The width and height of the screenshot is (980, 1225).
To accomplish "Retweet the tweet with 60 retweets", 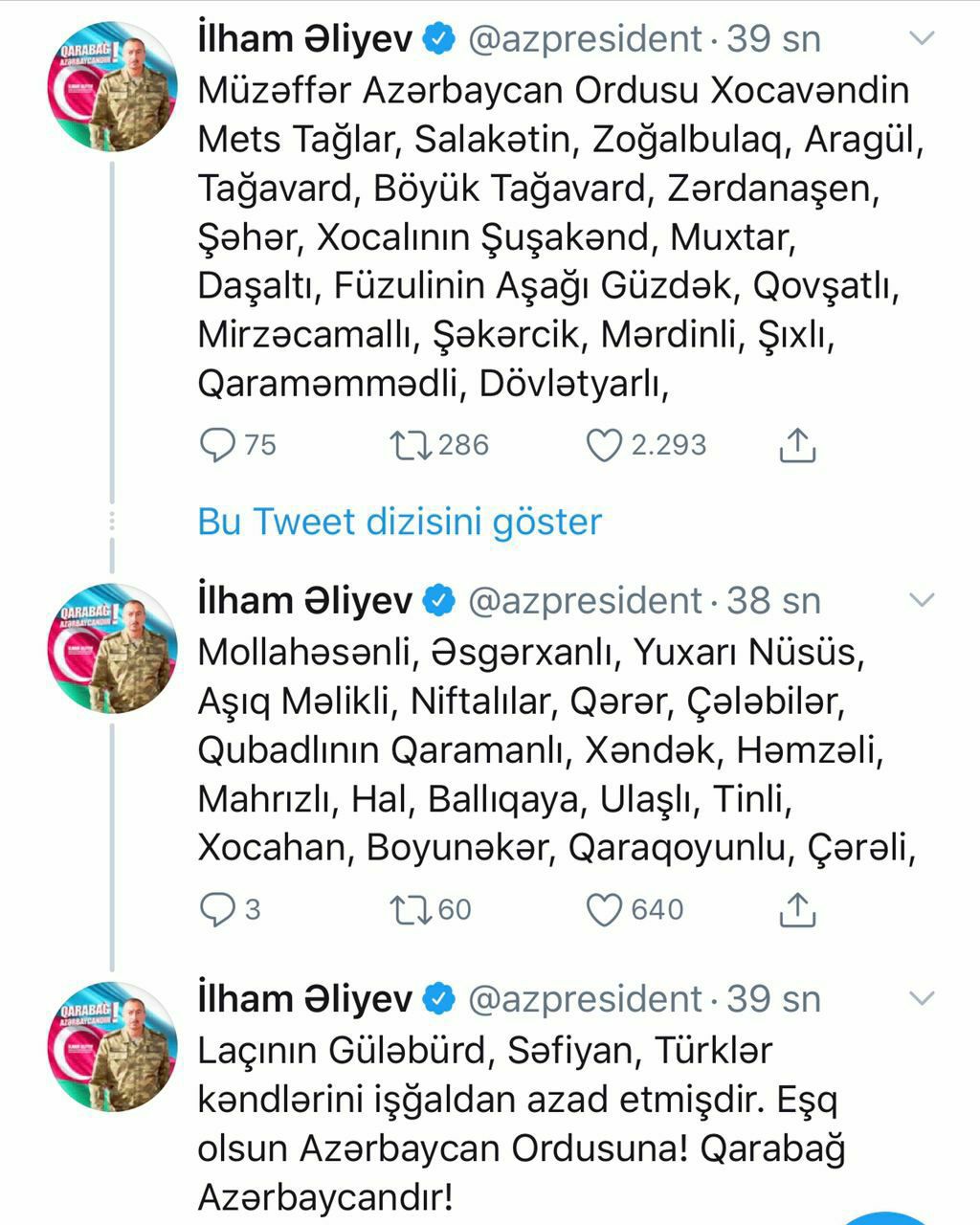I will coord(412,909).
